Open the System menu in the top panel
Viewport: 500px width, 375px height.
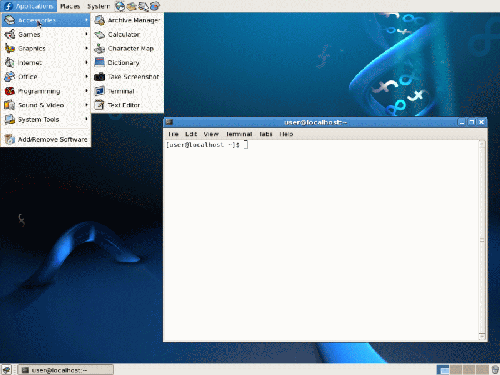click(x=98, y=6)
